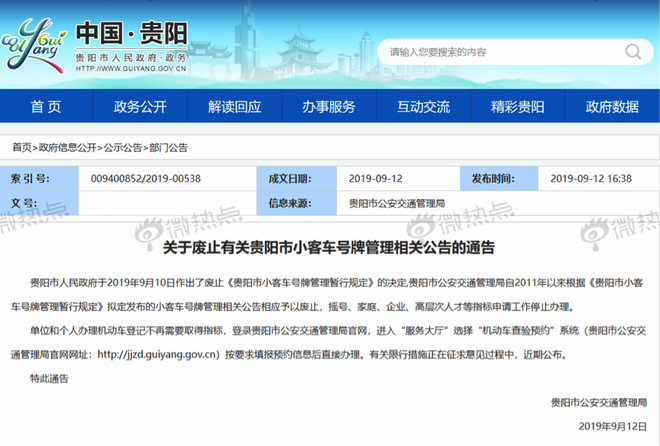Click the 贵阳市公安交通管理局 information source value
Viewport: 660px width, 446px height.
pyautogui.click(x=397, y=203)
